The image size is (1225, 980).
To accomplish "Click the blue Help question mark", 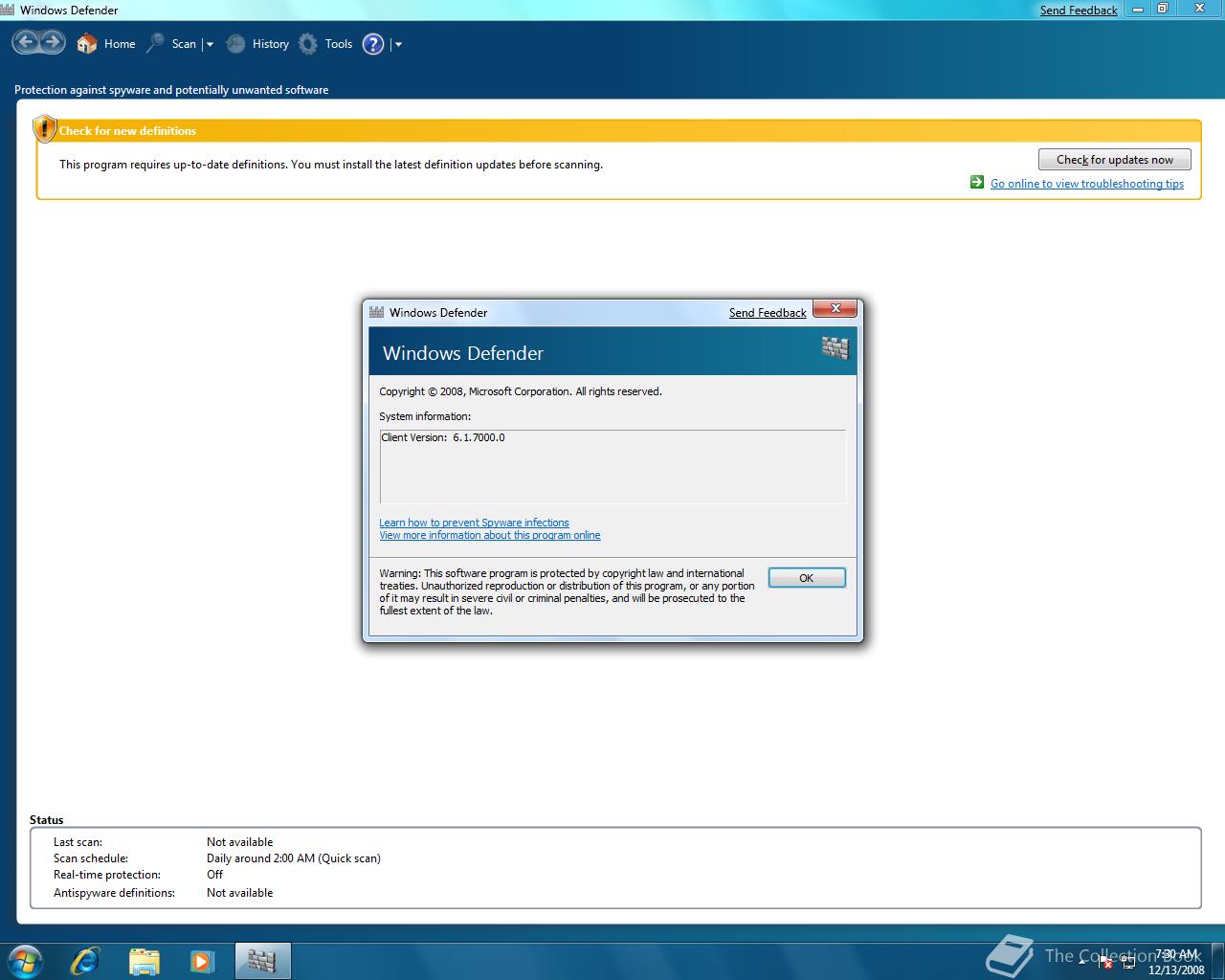I will click(x=373, y=44).
